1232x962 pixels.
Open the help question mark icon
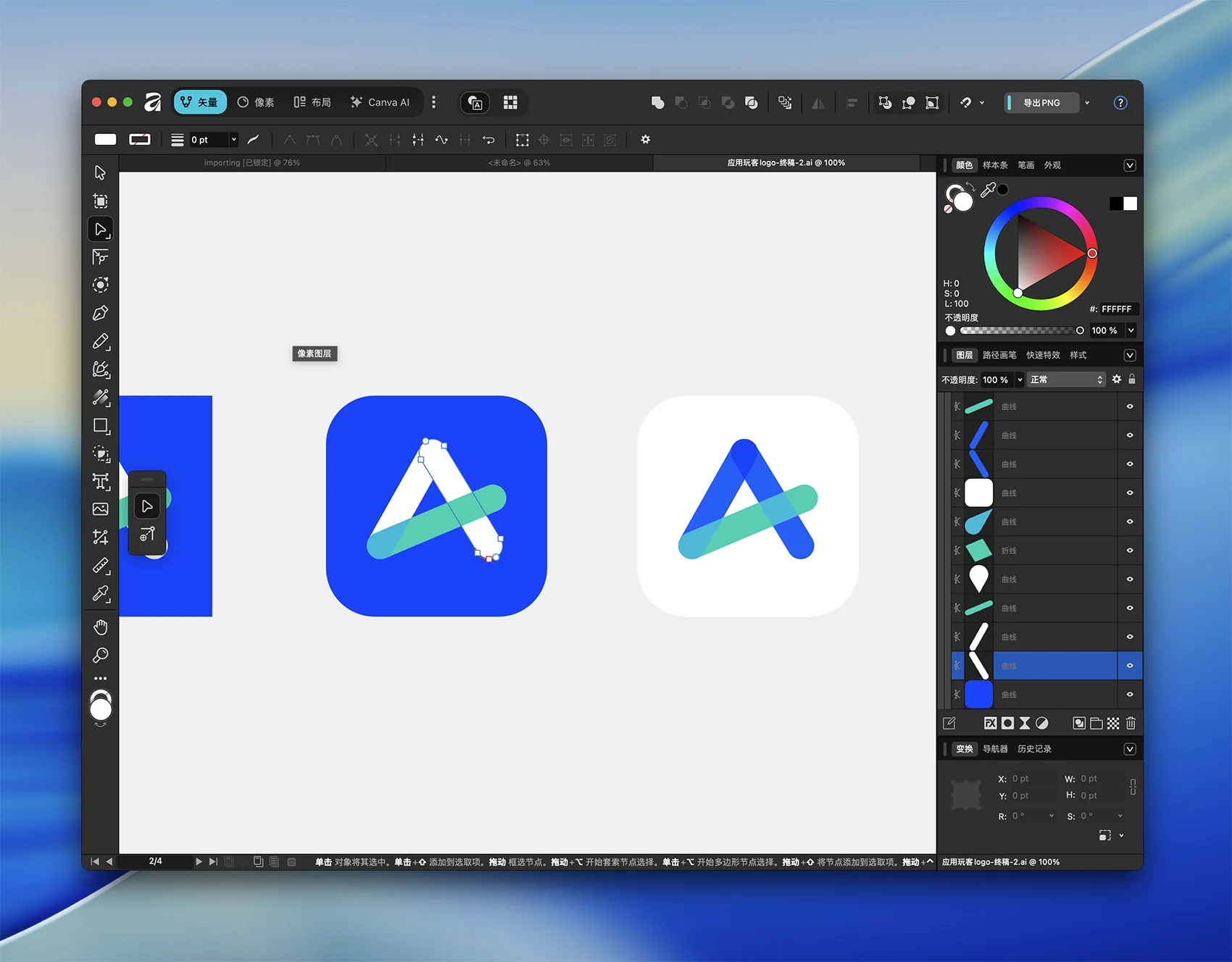(x=1120, y=103)
